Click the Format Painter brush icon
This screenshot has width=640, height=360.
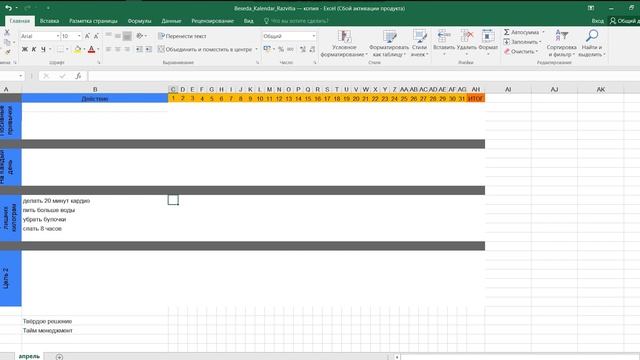tap(7, 51)
